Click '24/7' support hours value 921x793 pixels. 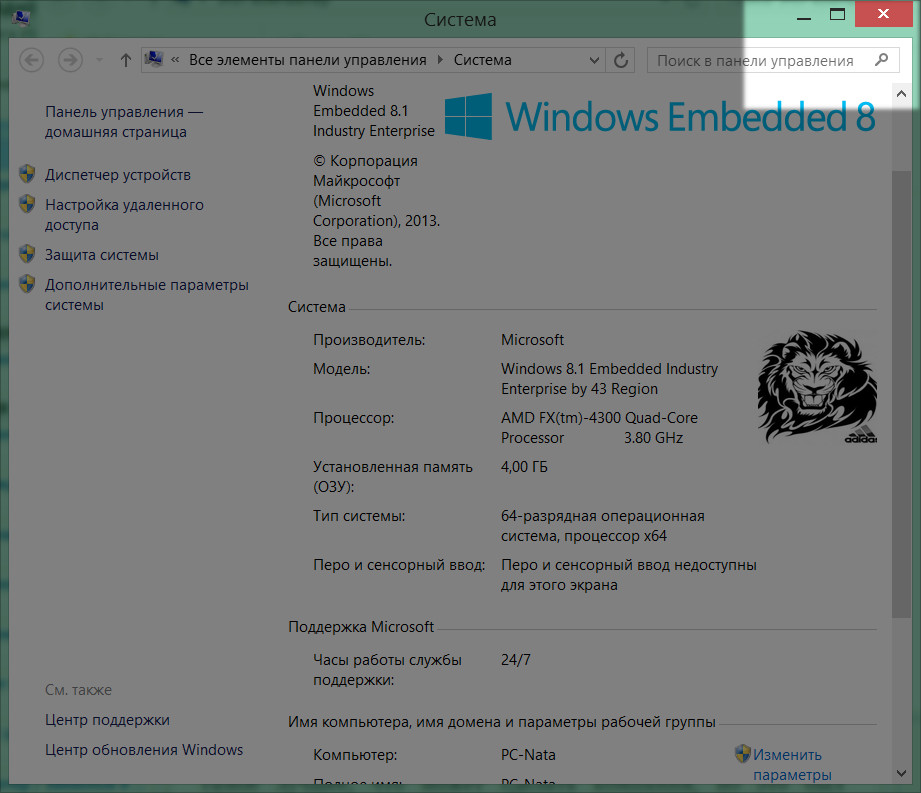516,660
